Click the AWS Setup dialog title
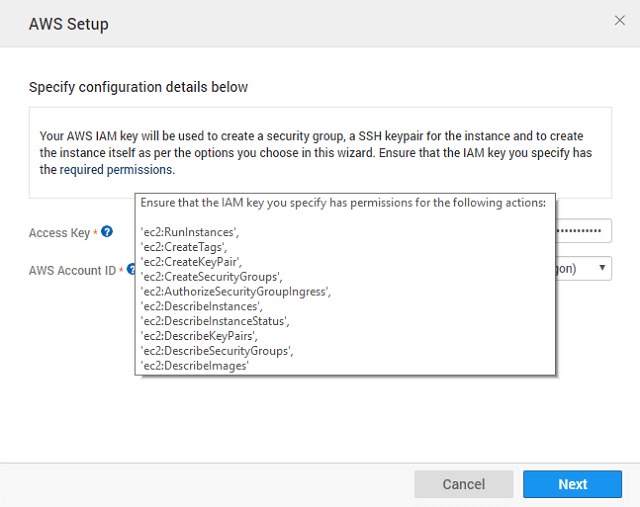 (69, 23)
